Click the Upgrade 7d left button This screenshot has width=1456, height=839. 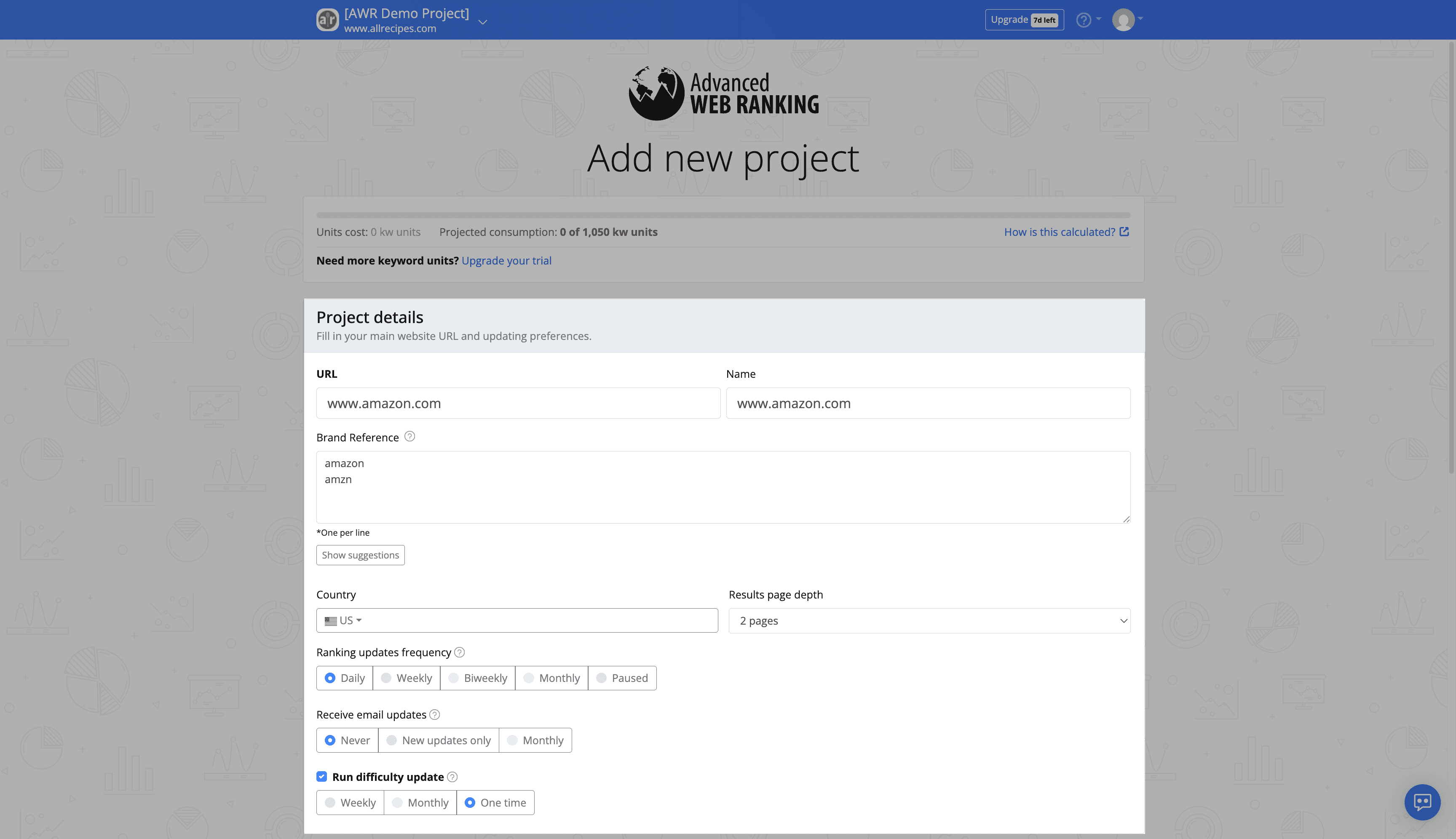(1024, 20)
